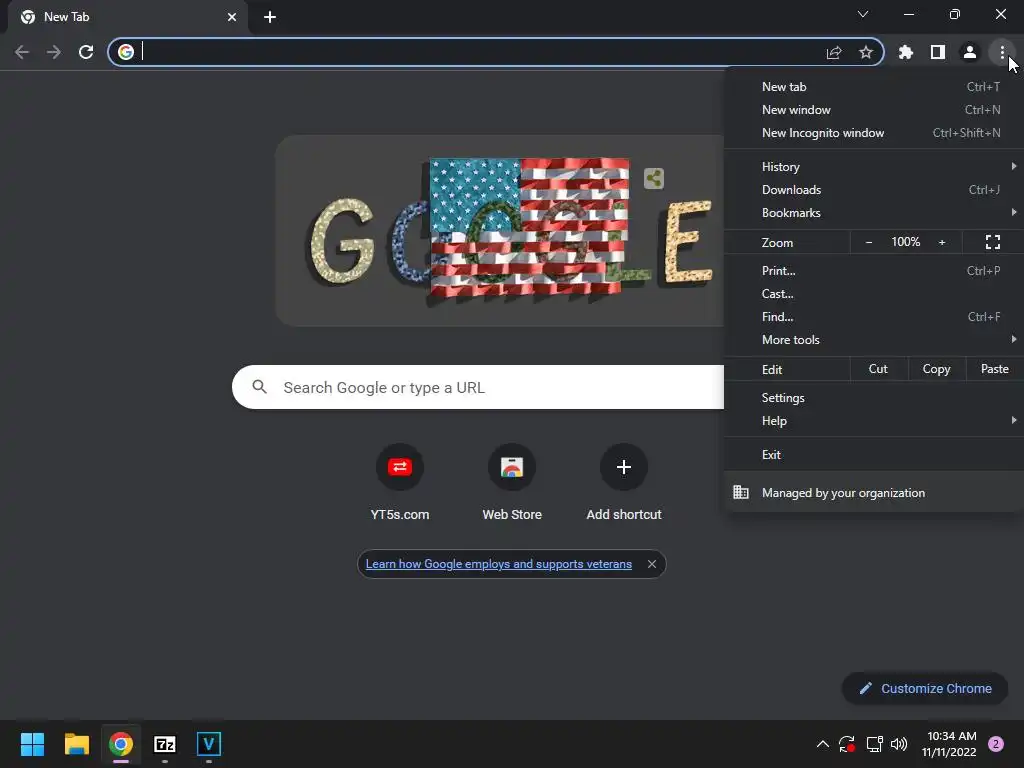Select New window from menu
The height and width of the screenshot is (768, 1024).
[x=874, y=110]
